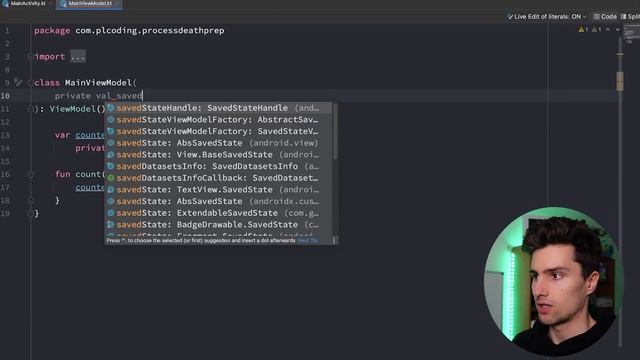Select savedDatasetsInfo: SavedDatasetsInfo suggestion
Viewport: 640px width, 360px height.
[x=219, y=166]
